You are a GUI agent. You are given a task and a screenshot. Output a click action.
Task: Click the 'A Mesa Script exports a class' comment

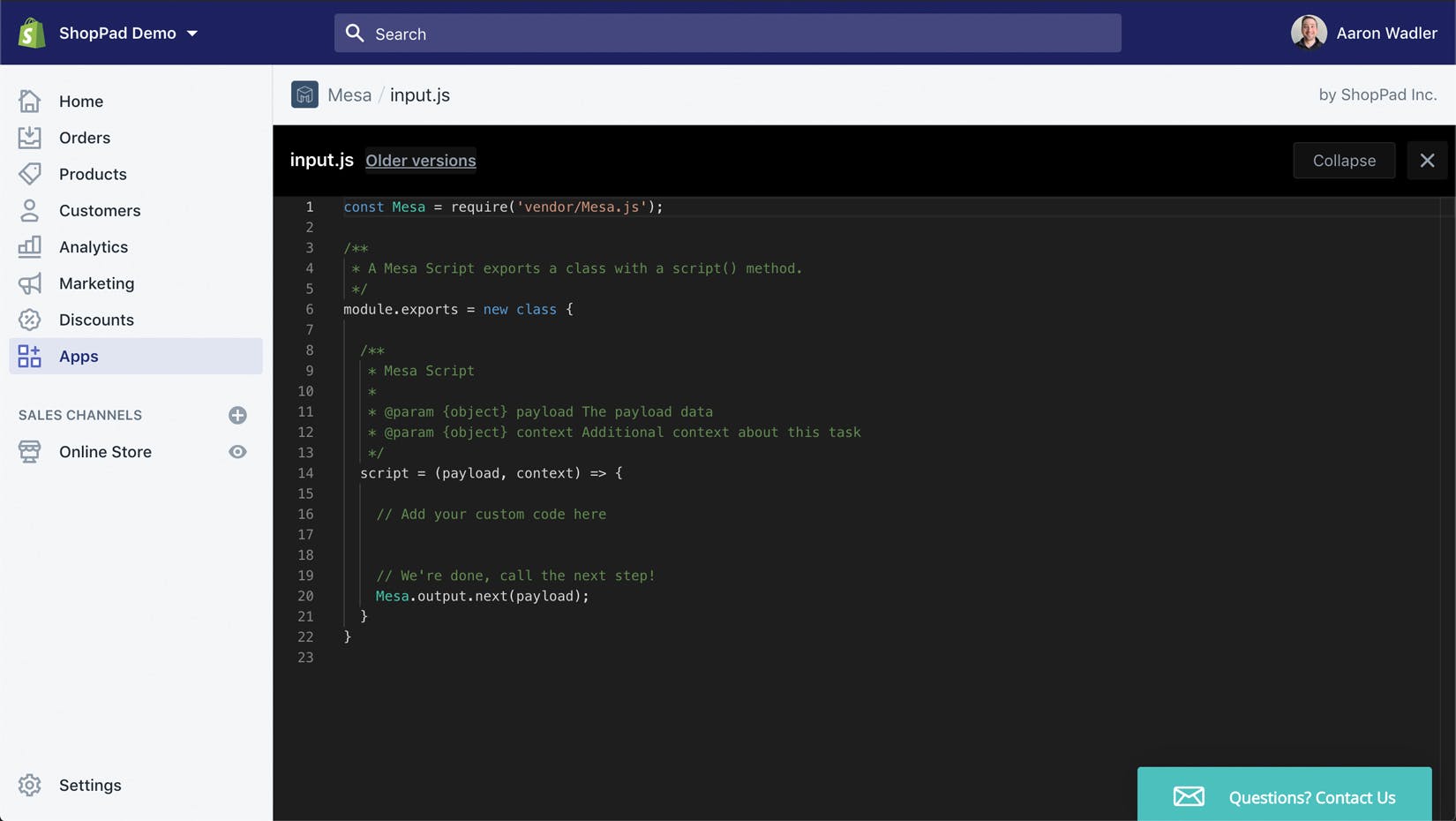[x=577, y=268]
